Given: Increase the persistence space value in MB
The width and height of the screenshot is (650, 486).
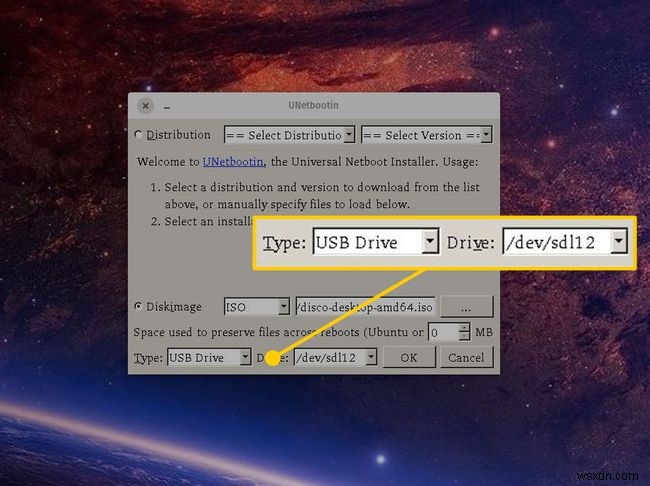Looking at the screenshot, I should (464, 328).
